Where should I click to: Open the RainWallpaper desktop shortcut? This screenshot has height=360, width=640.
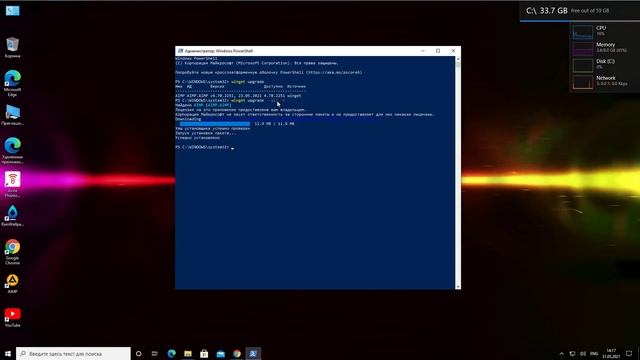[13, 216]
